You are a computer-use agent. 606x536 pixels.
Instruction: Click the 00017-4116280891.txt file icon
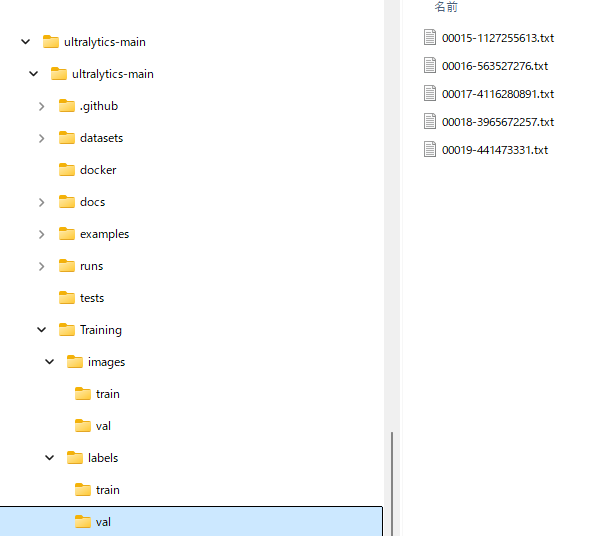pos(430,94)
